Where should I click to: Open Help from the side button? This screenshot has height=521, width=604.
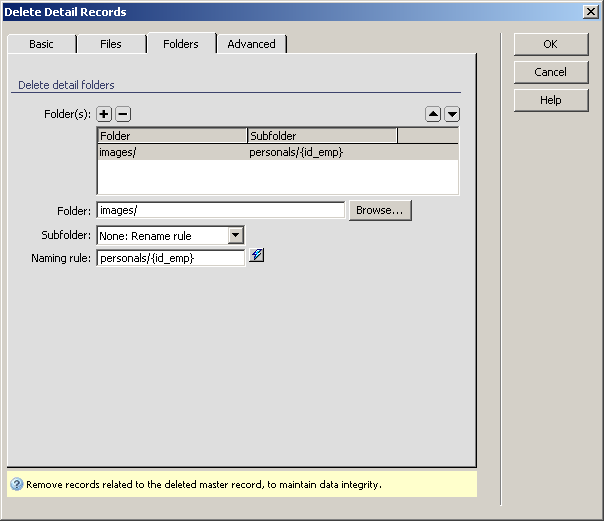[550, 100]
